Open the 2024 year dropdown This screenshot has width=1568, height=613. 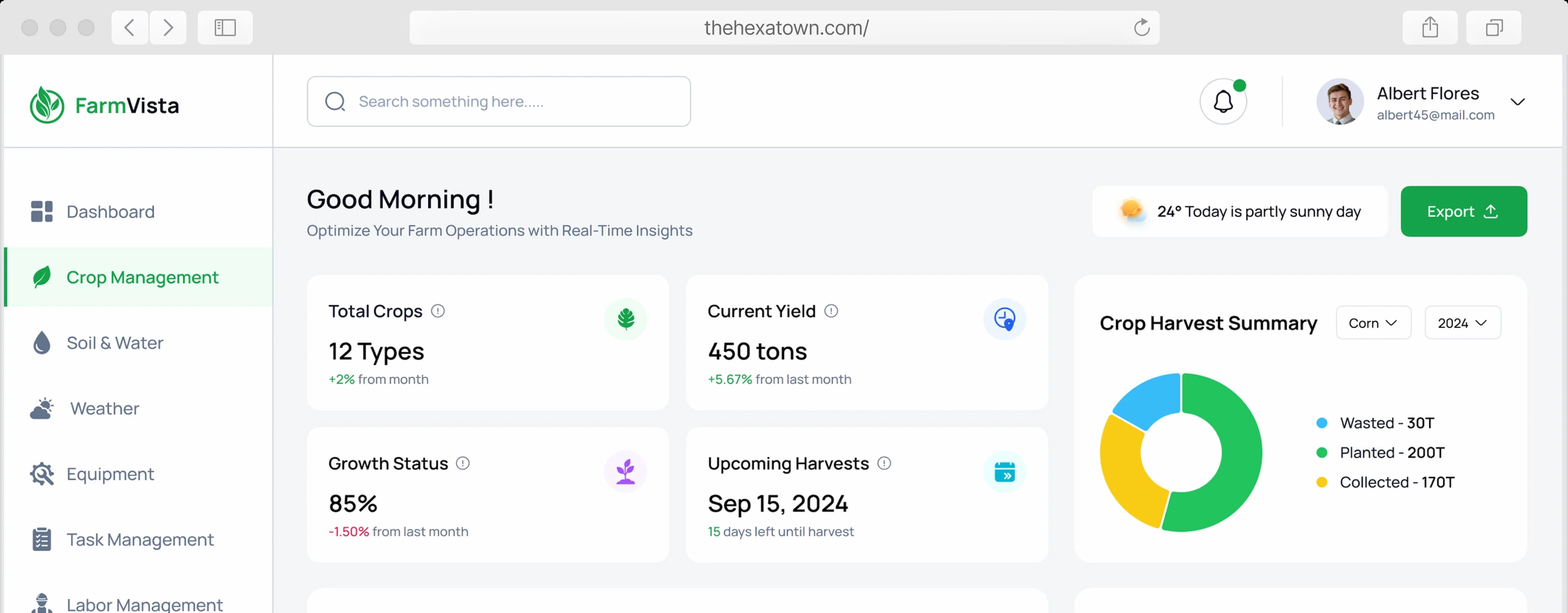coord(1463,323)
